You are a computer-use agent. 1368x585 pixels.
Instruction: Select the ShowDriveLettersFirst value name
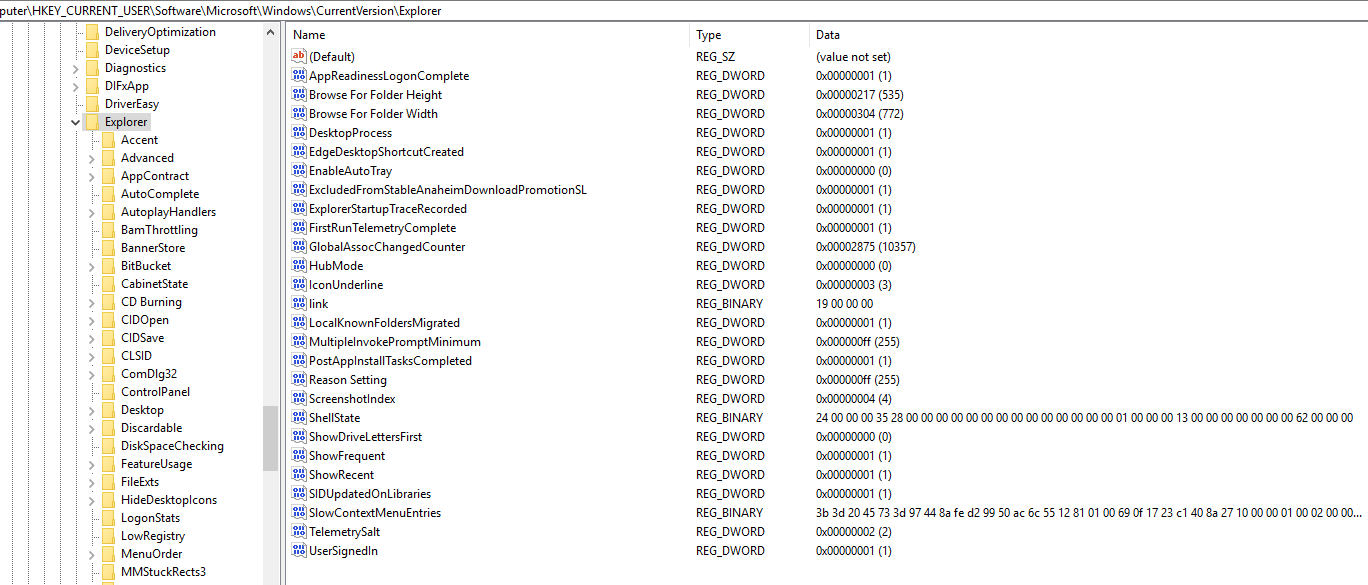tap(365, 437)
